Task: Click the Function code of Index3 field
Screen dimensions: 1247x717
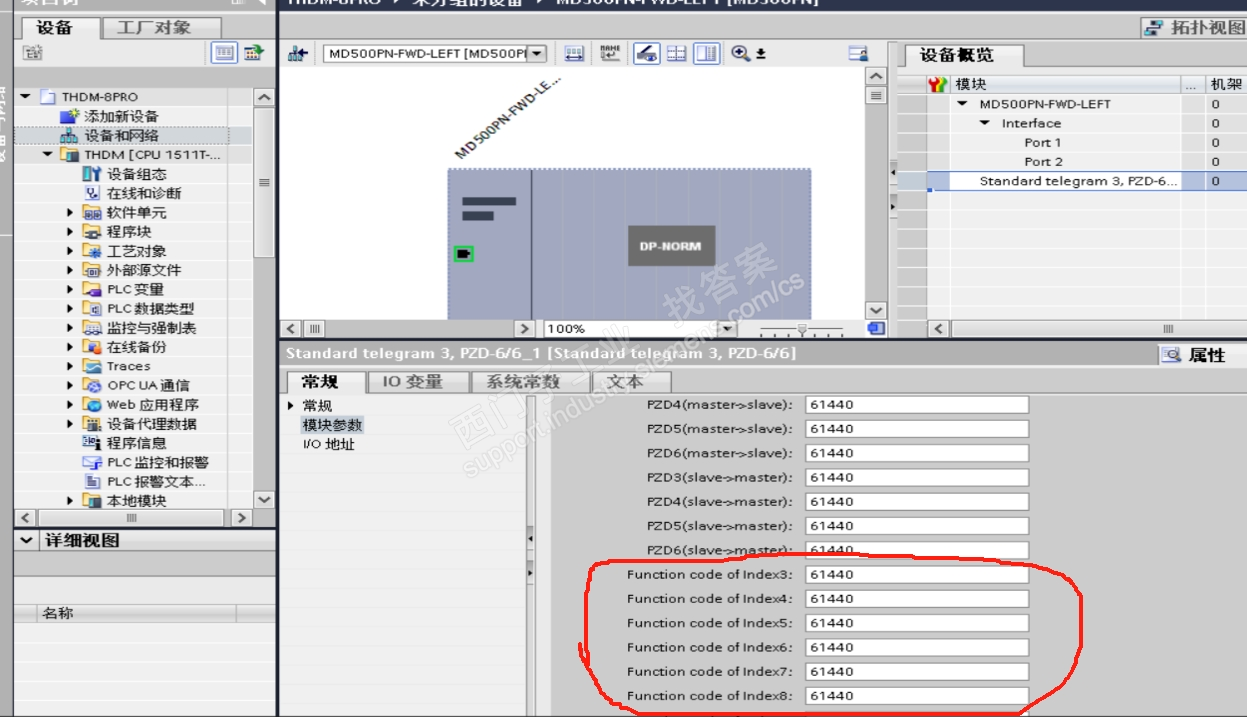Action: click(917, 575)
